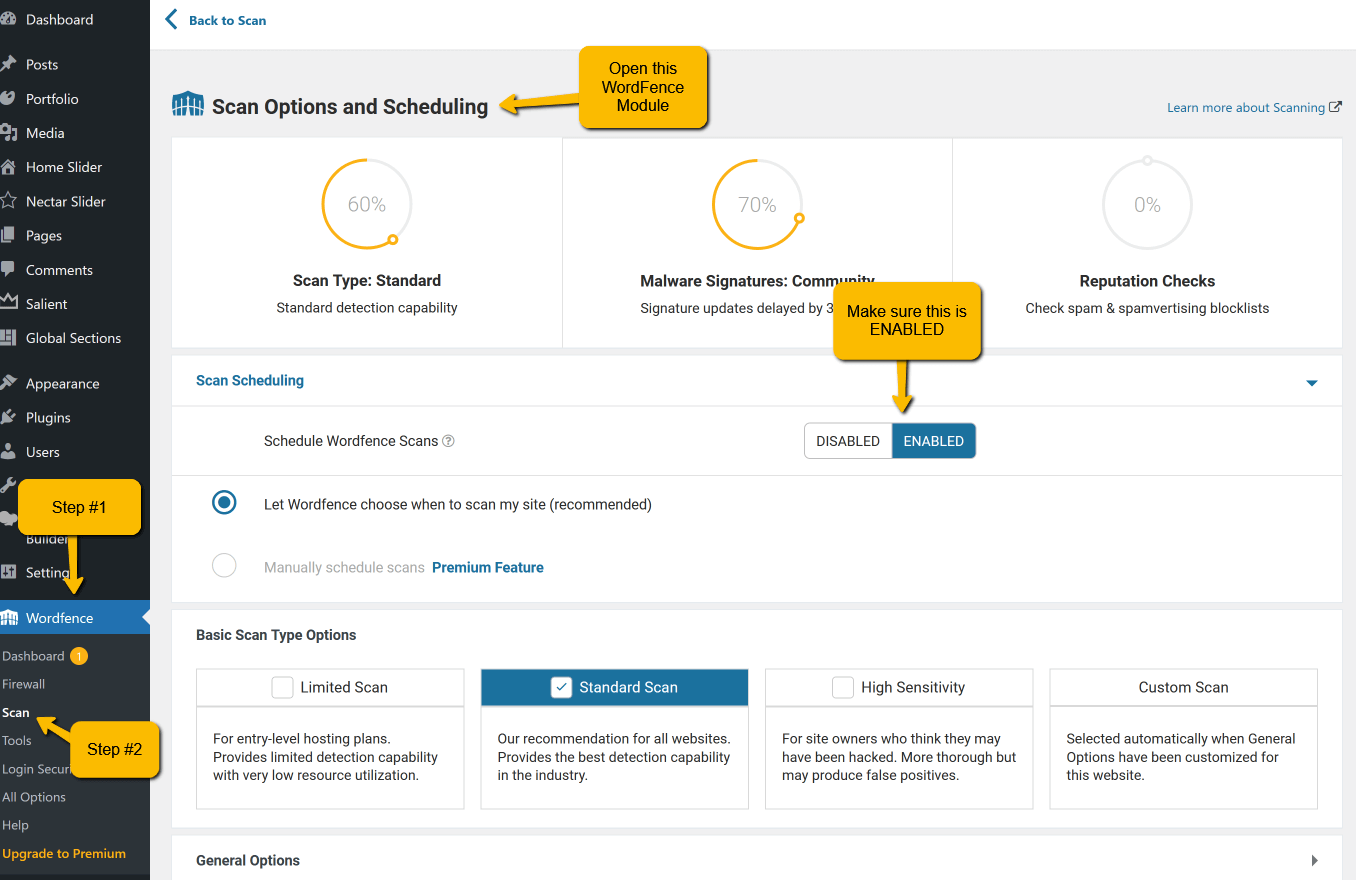Click the Plugins plug icon

click(8, 418)
